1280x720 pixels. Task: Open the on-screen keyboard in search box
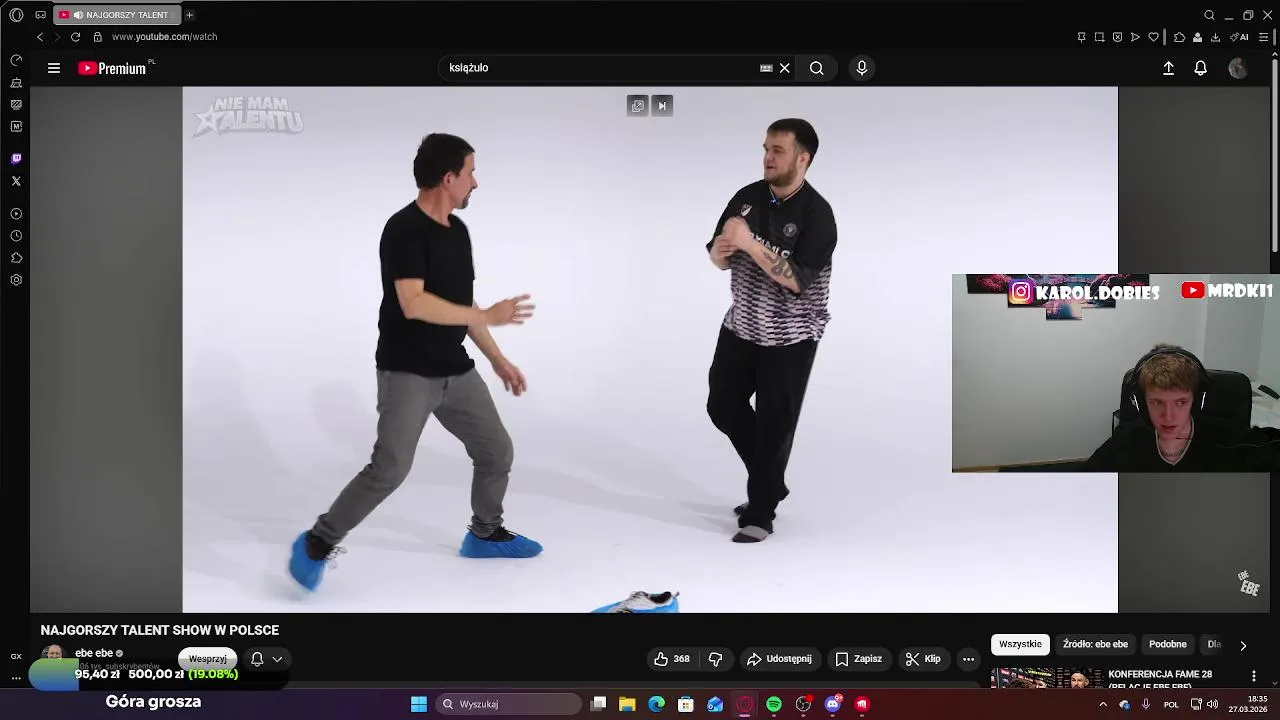[x=766, y=68]
